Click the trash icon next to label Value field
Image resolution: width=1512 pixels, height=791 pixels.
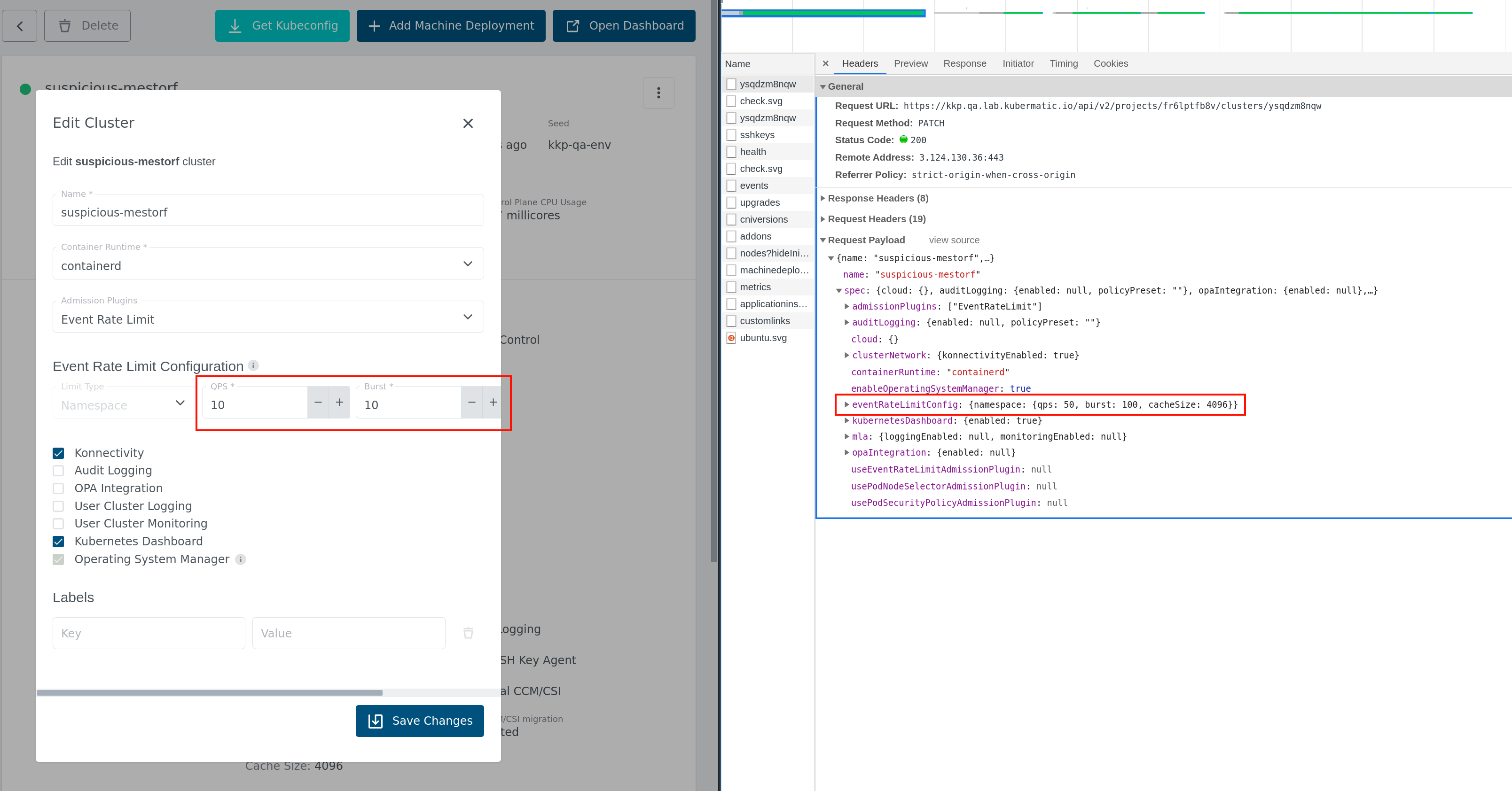click(x=468, y=633)
